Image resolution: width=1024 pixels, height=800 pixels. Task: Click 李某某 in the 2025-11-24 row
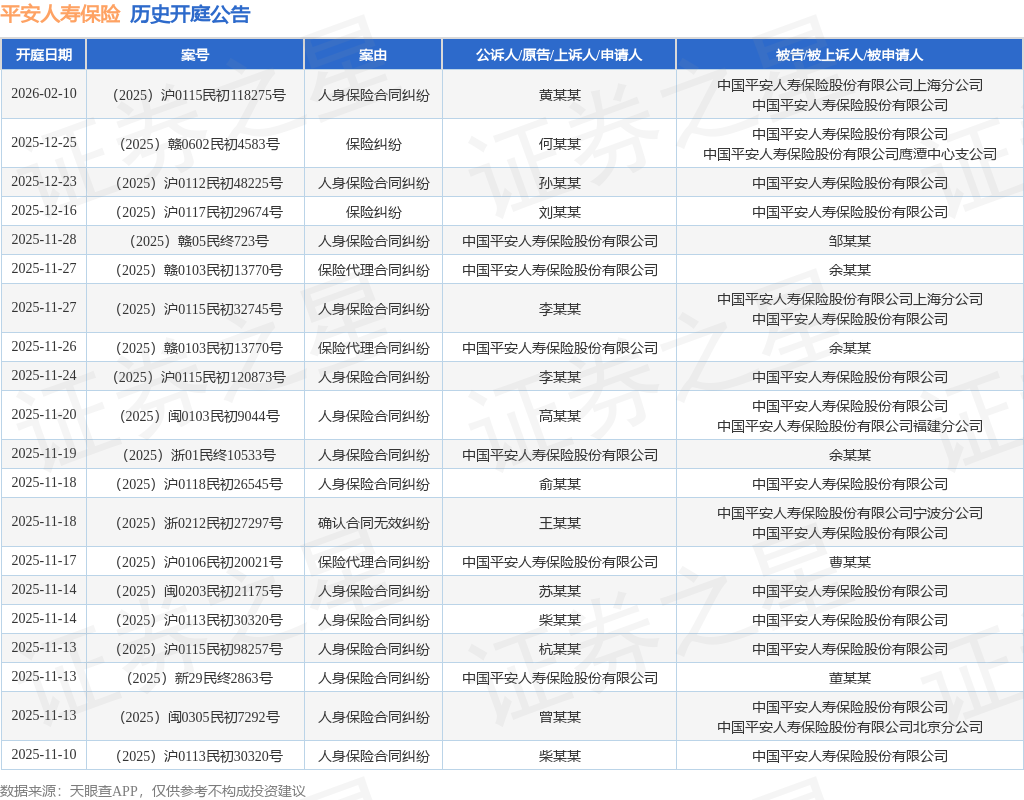[560, 377]
